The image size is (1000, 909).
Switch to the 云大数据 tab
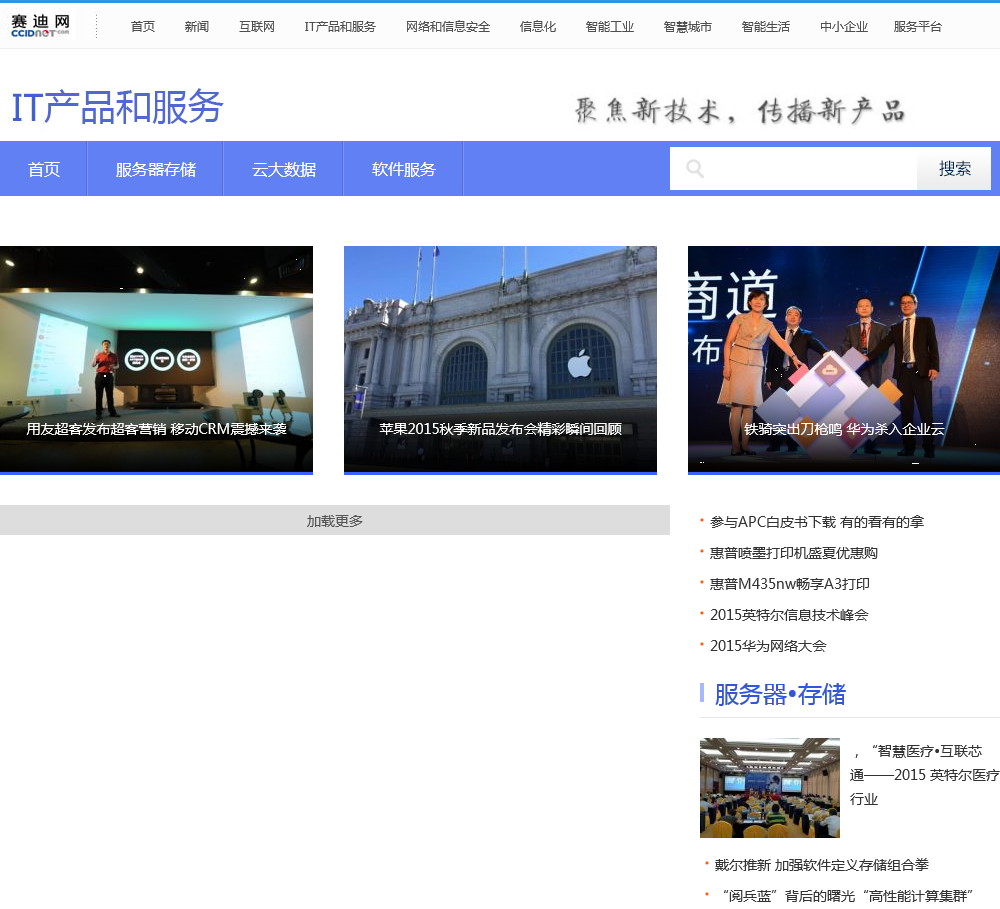[283, 169]
